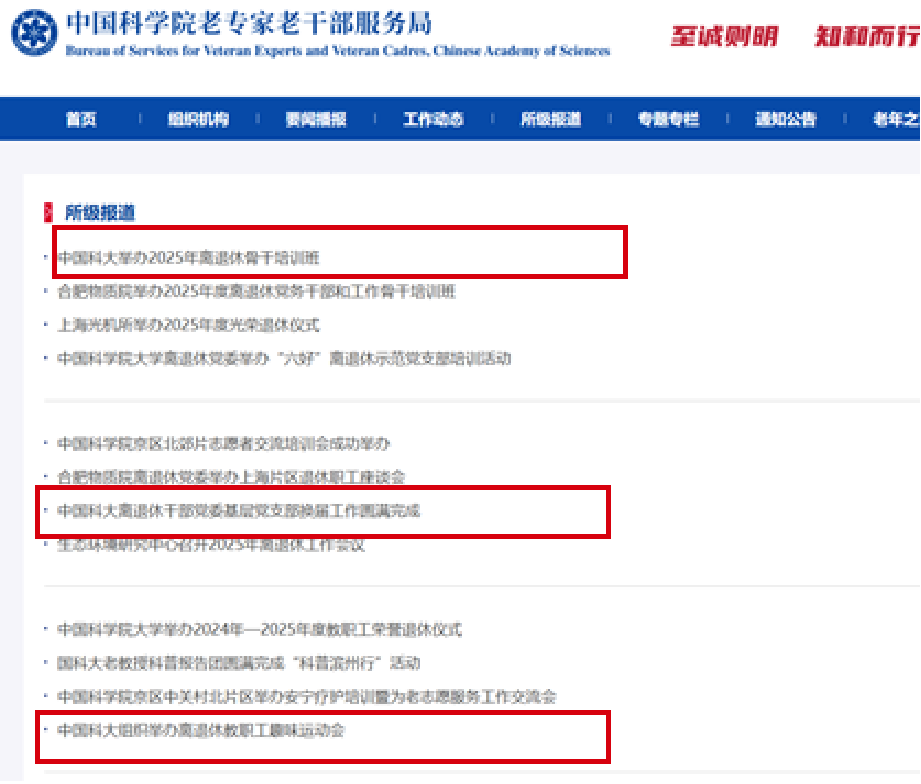Viewport: 921px width, 784px height.
Task: Open 京区中关村北片区安宁疗护培训 article
Action: (x=306, y=696)
